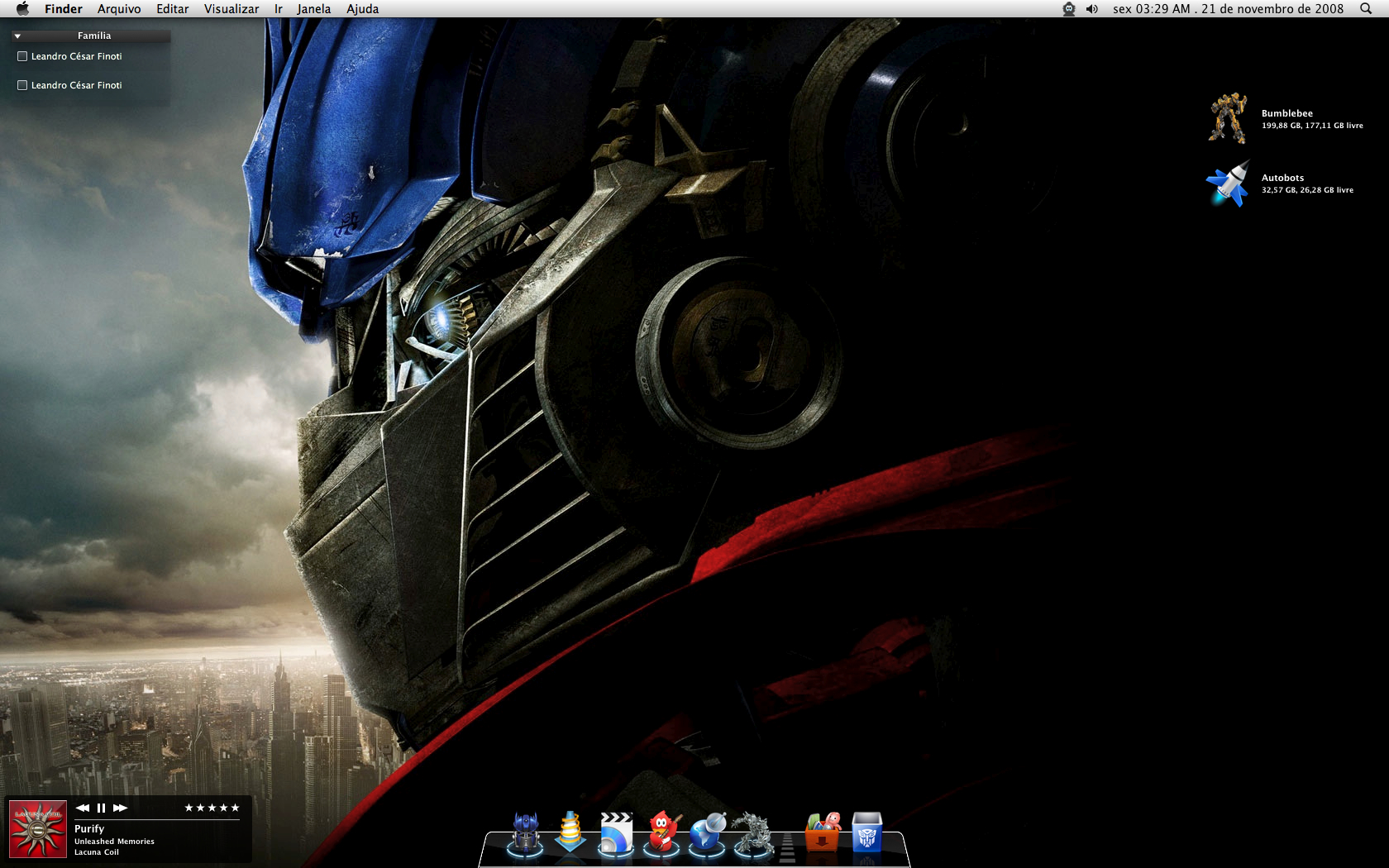1389x868 pixels.
Task: Check the second Leandro César Finoti checkbox
Action: pos(22,85)
